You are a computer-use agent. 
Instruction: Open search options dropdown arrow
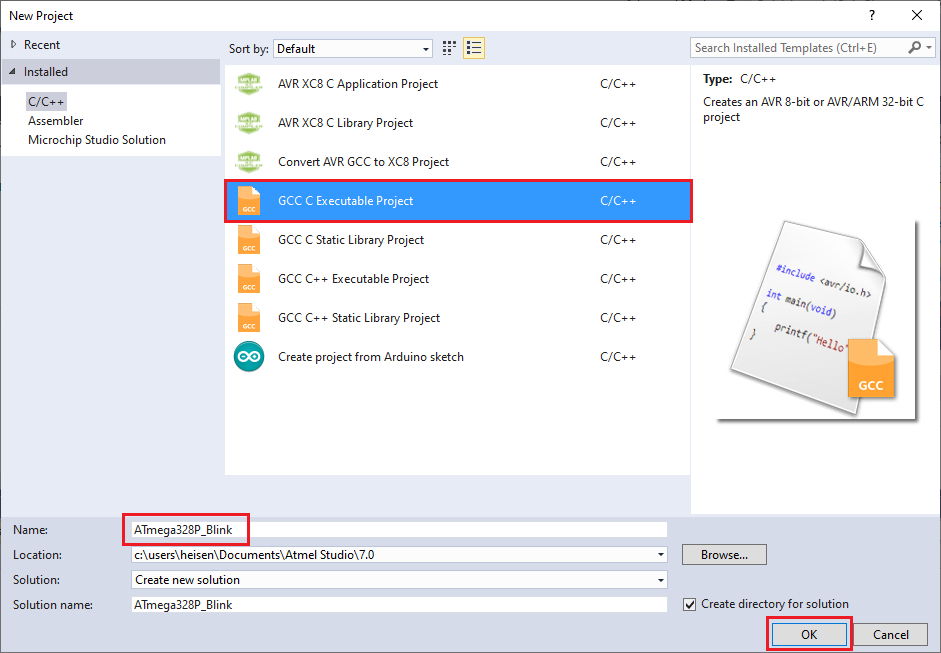pos(929,47)
